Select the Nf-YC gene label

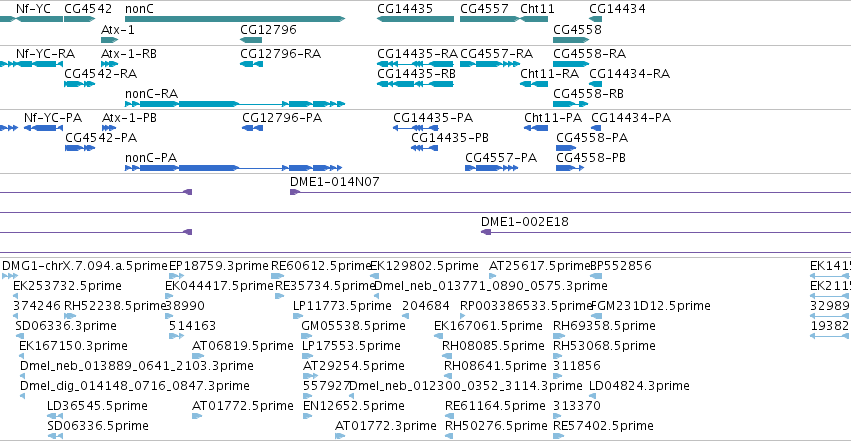tap(33, 9)
